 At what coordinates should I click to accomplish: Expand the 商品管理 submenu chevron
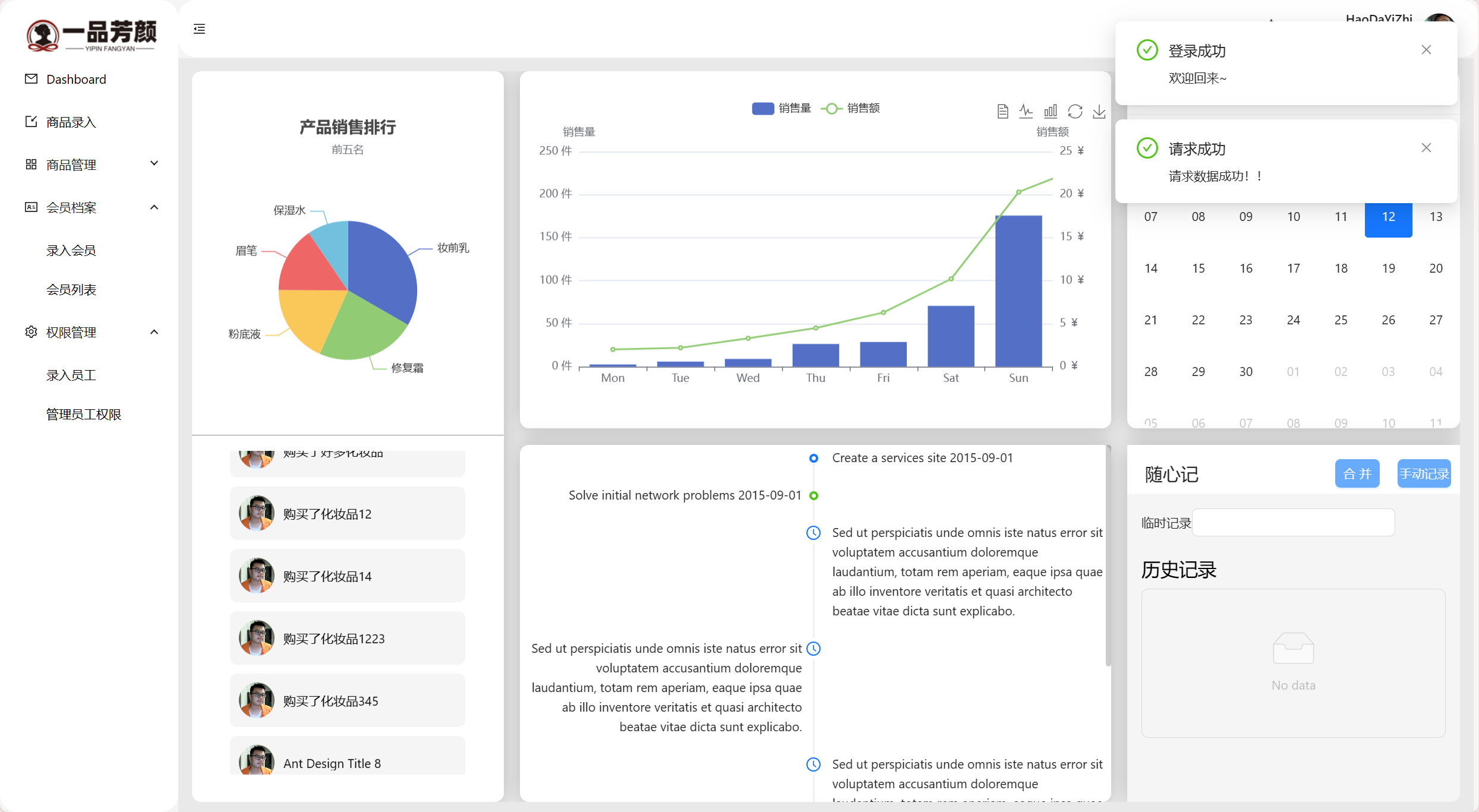coord(154,163)
